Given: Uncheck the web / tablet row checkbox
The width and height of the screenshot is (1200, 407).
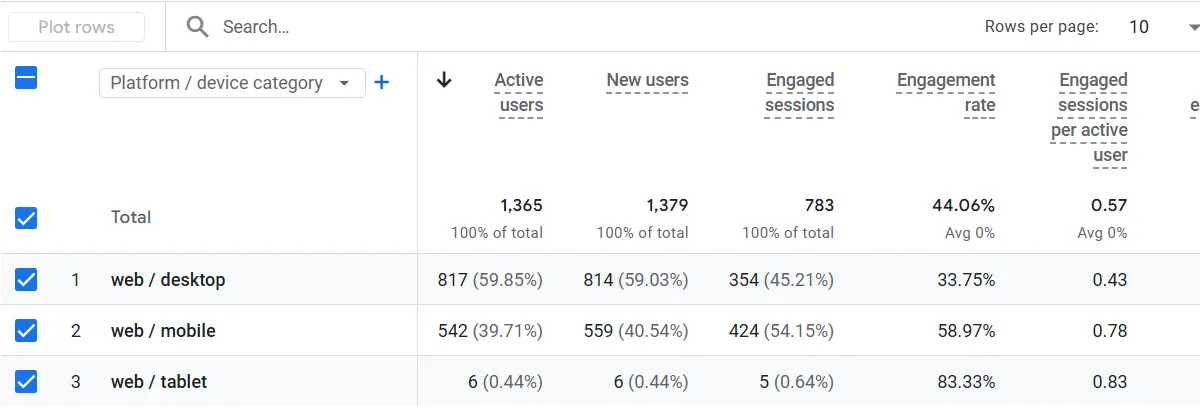Looking at the screenshot, I should [26, 381].
